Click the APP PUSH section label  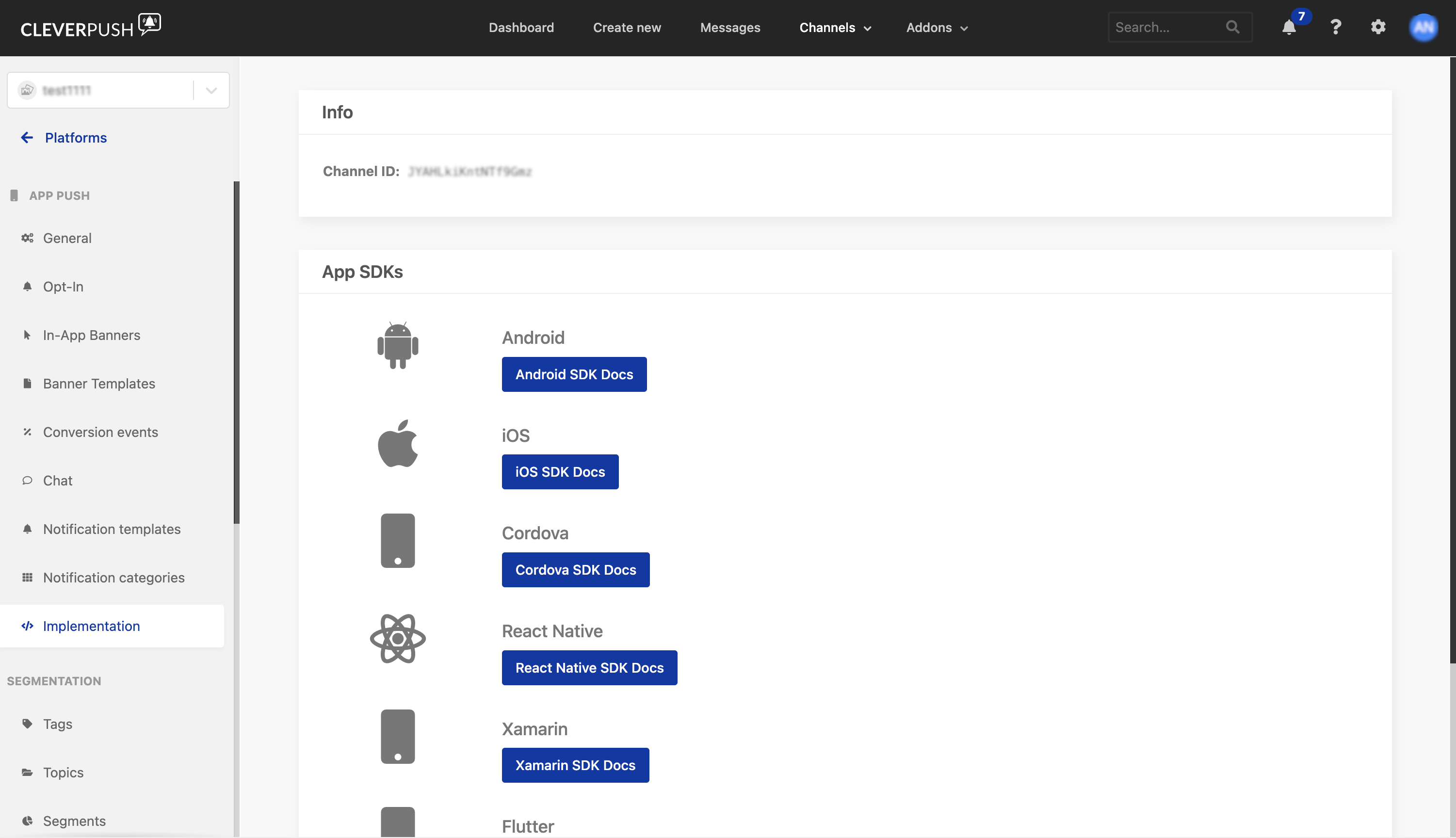pos(59,196)
